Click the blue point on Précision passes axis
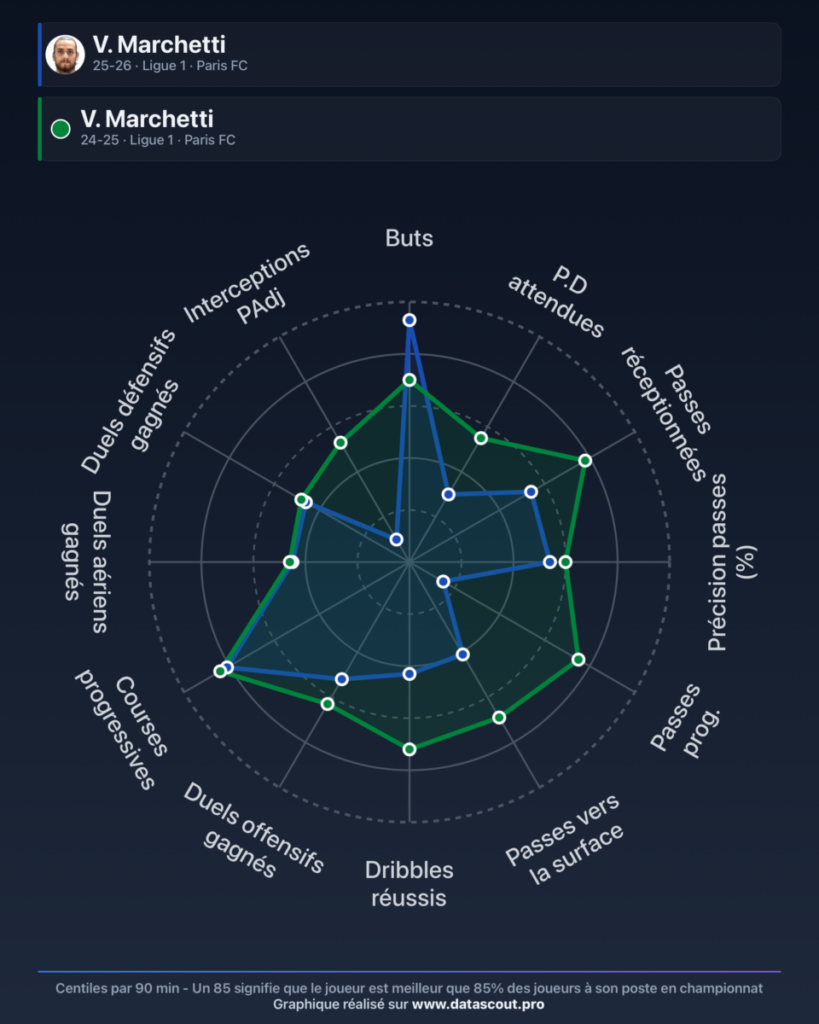Image resolution: width=819 pixels, height=1024 pixels. tap(550, 562)
